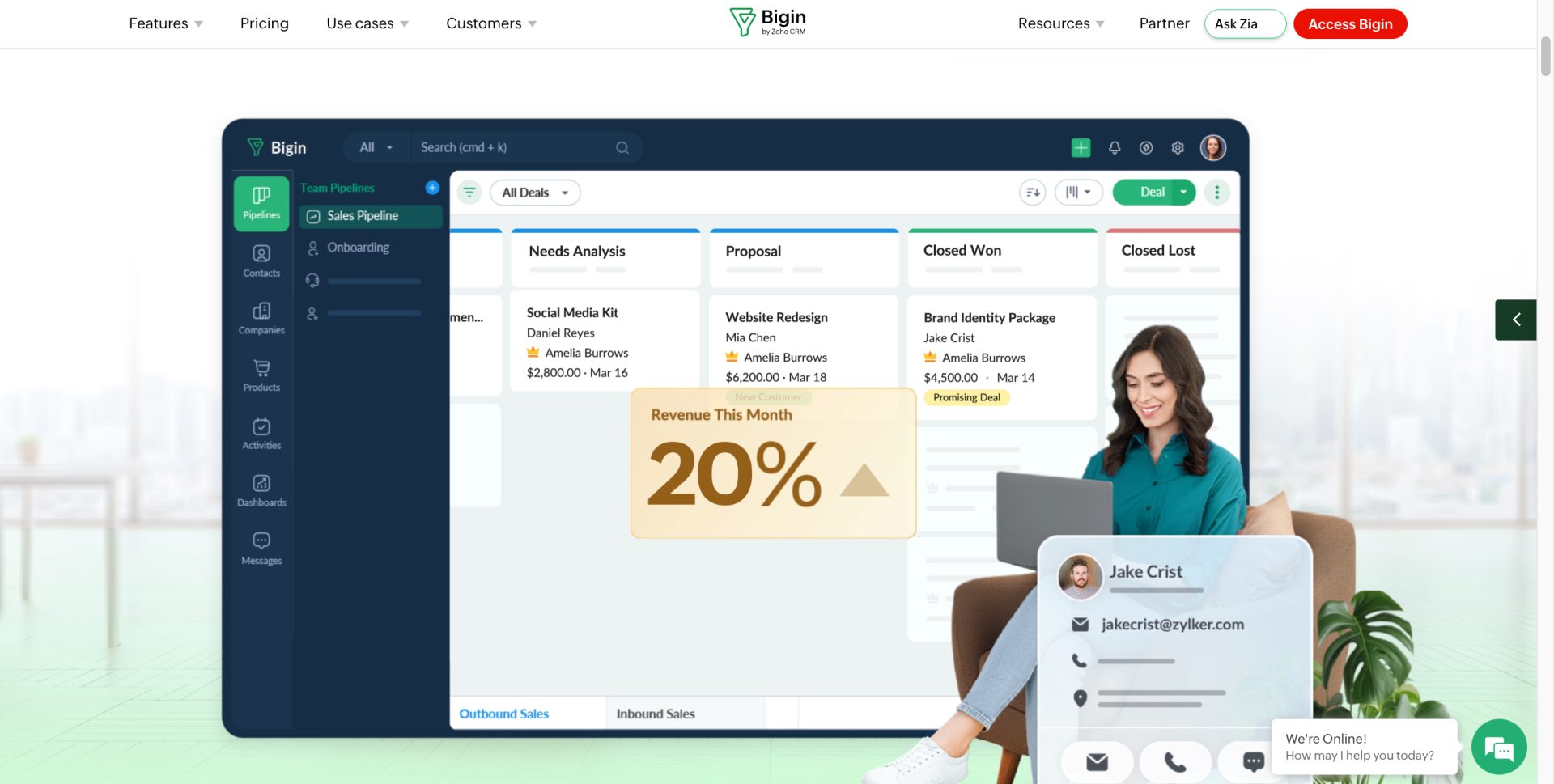
Task: Add a new team pipeline
Action: pyautogui.click(x=432, y=188)
